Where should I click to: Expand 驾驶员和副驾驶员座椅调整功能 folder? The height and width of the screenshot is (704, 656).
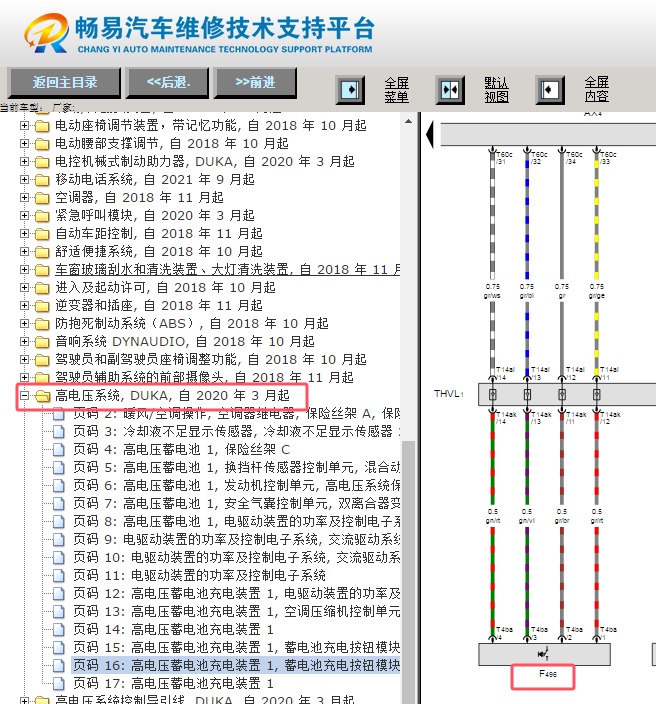[25, 359]
